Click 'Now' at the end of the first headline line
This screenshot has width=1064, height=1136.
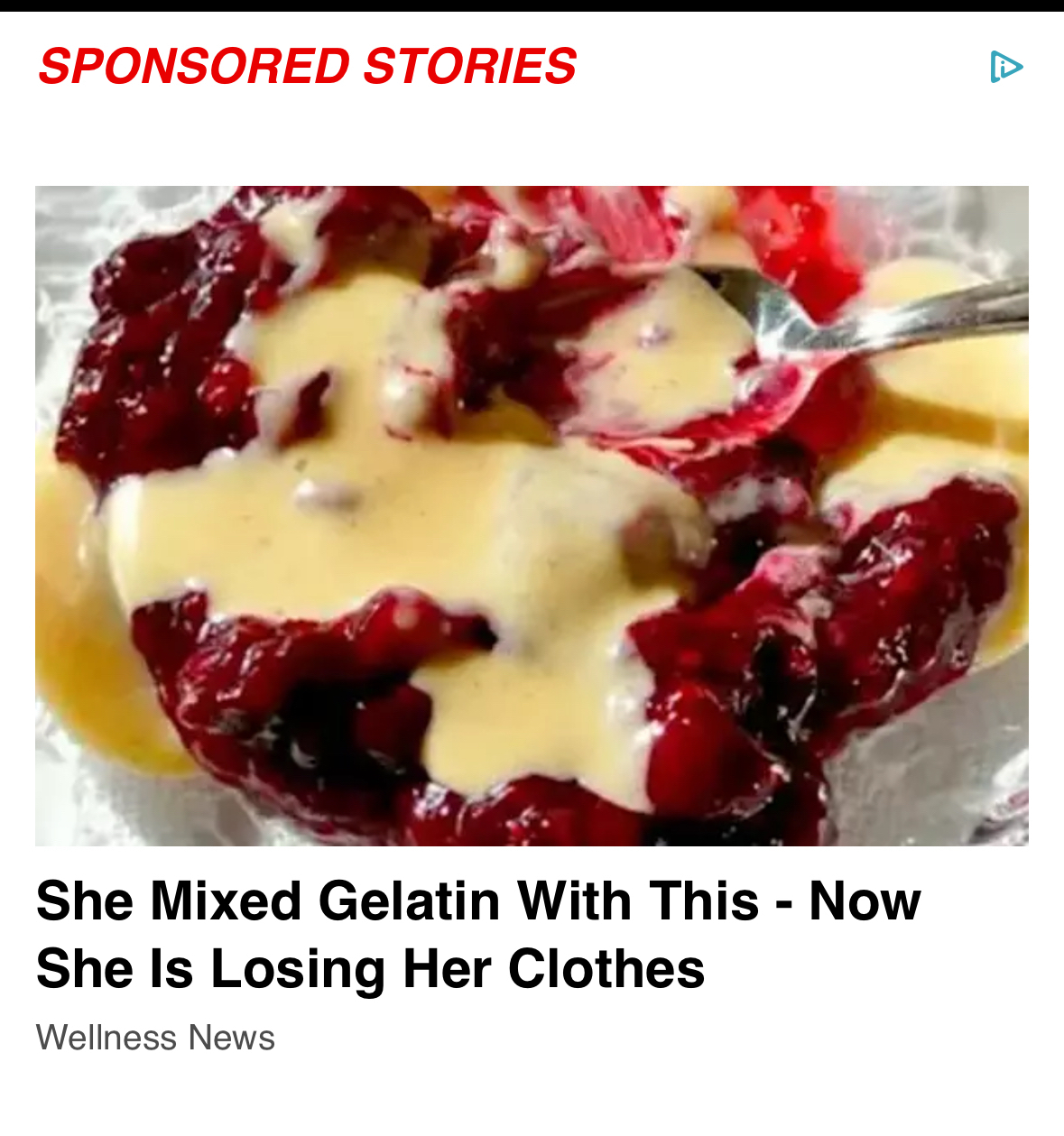click(865, 901)
